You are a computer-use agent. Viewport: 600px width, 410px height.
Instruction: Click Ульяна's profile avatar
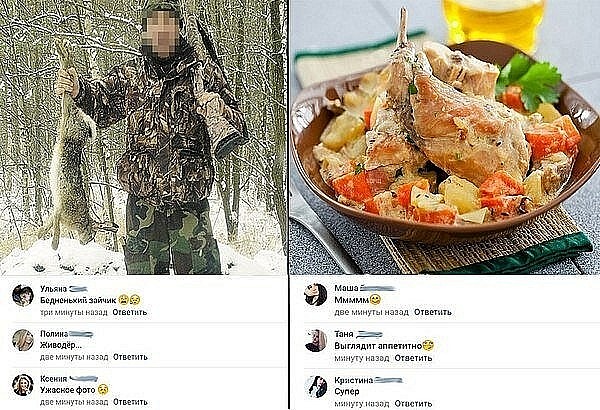23,296
